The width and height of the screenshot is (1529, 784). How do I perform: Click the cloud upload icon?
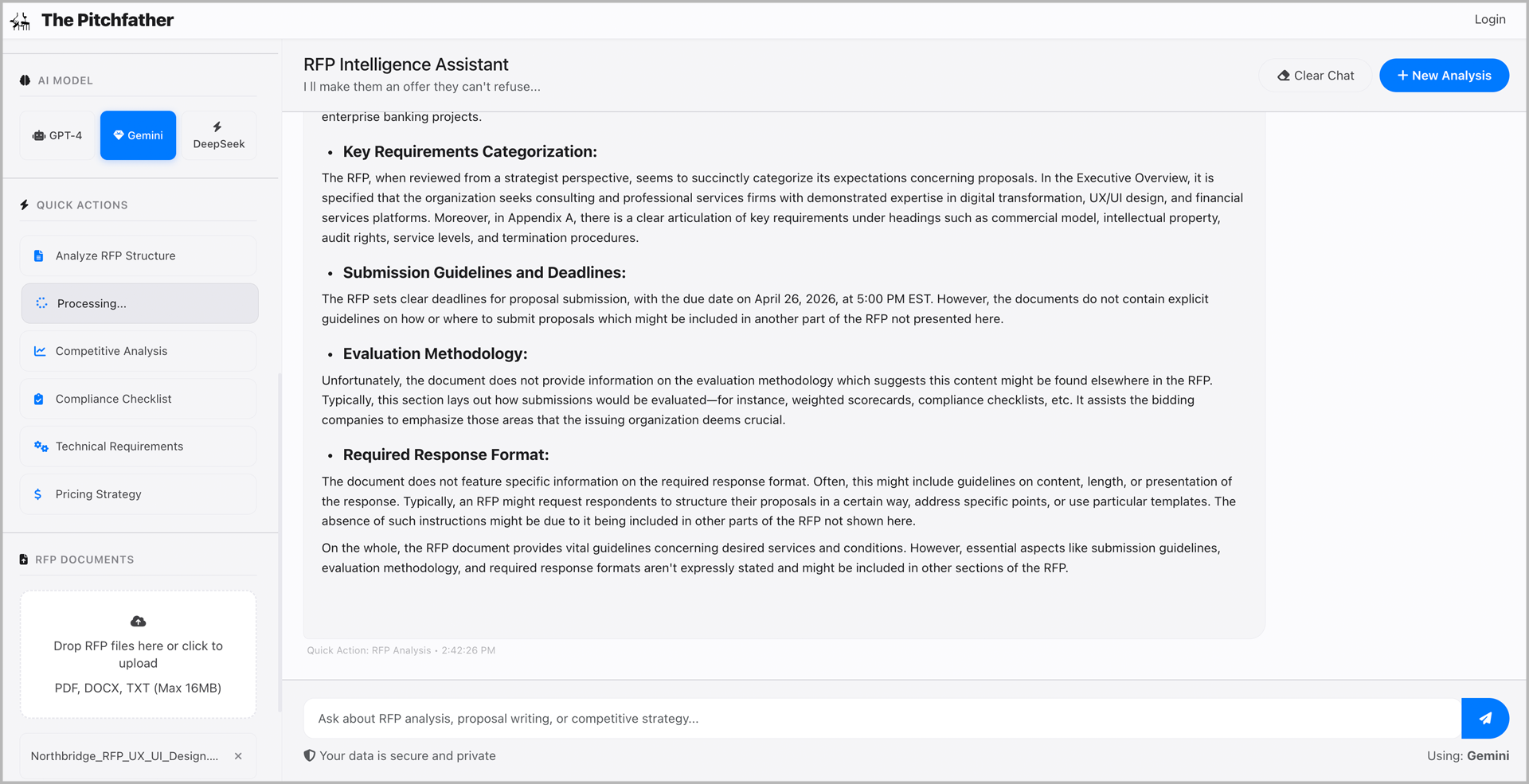coord(138,622)
